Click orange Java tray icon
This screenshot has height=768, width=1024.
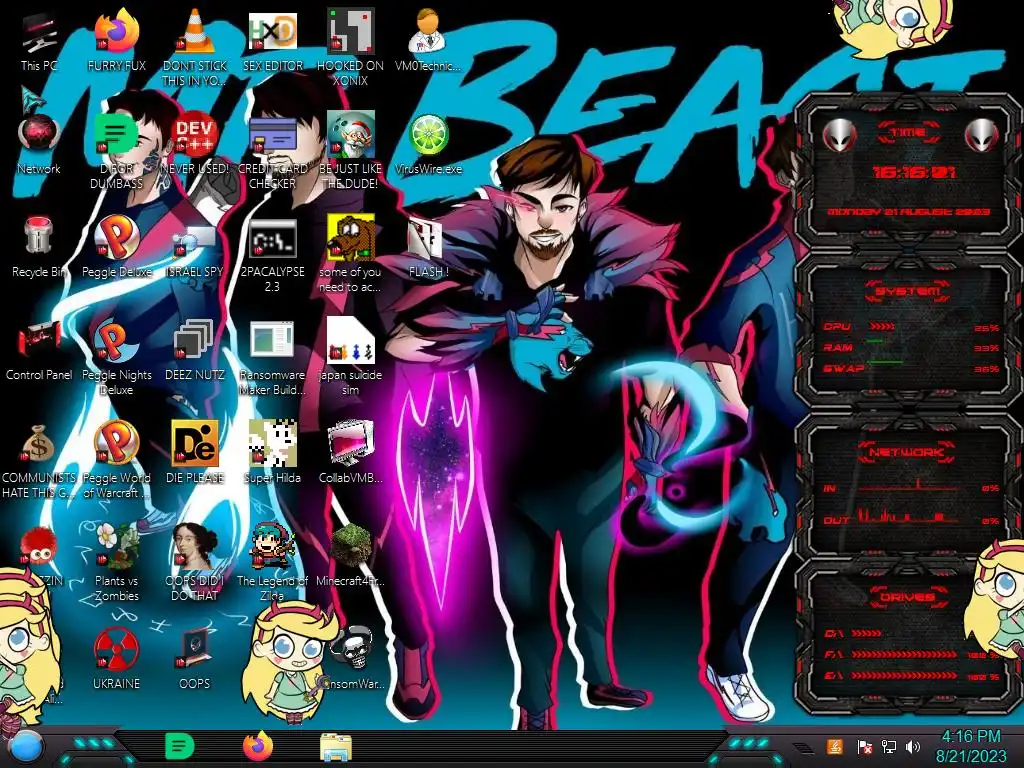[835, 746]
